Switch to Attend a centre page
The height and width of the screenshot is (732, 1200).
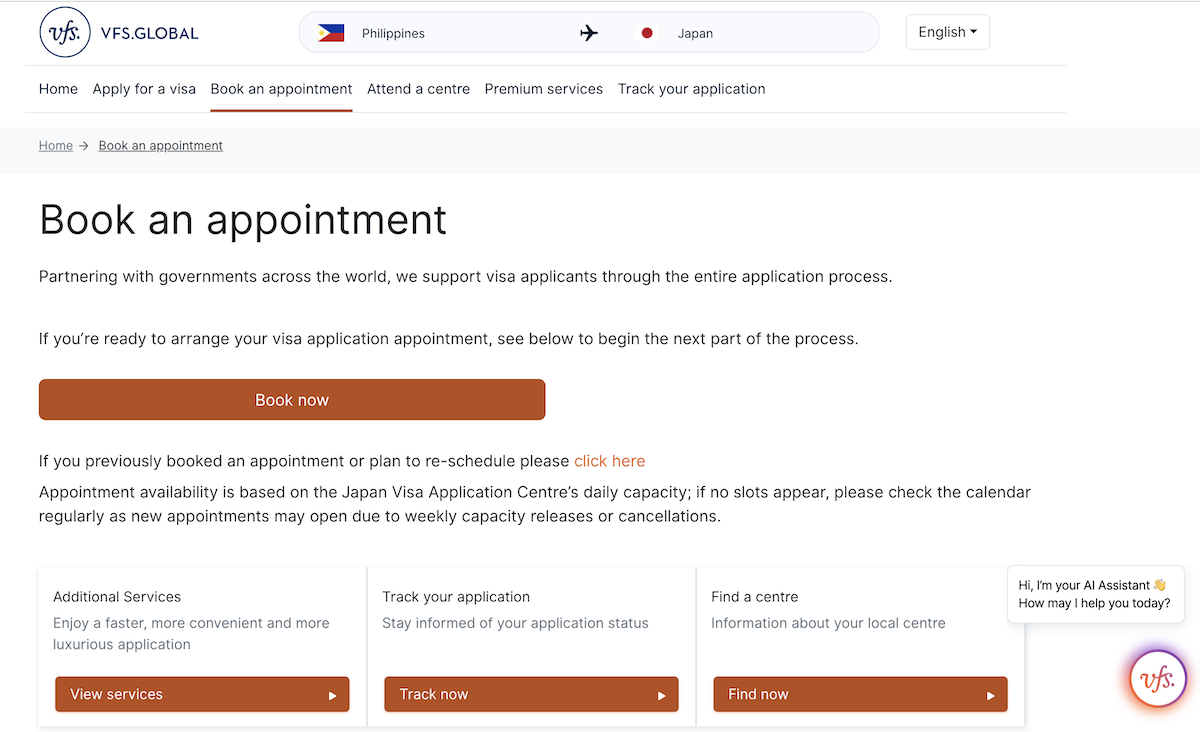coord(418,89)
